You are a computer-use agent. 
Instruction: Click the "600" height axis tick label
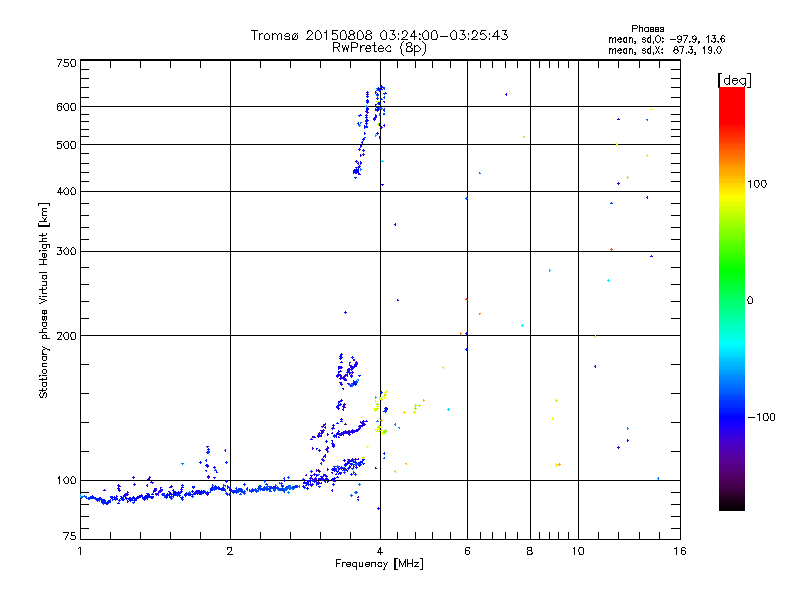[66, 107]
